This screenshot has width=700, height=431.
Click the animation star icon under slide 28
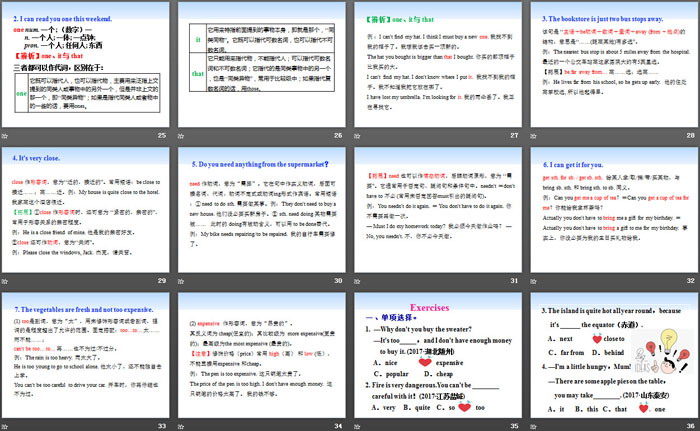533,136
